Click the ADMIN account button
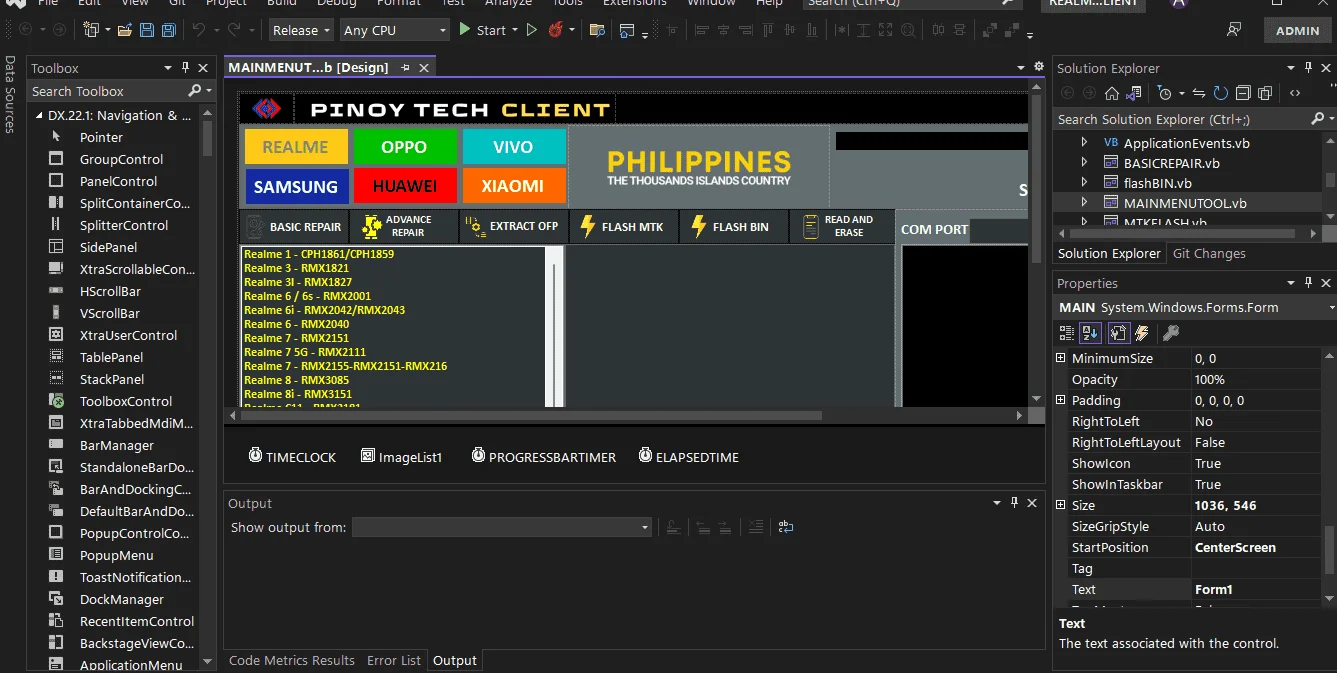Image resolution: width=1337 pixels, height=673 pixels. 1298,30
